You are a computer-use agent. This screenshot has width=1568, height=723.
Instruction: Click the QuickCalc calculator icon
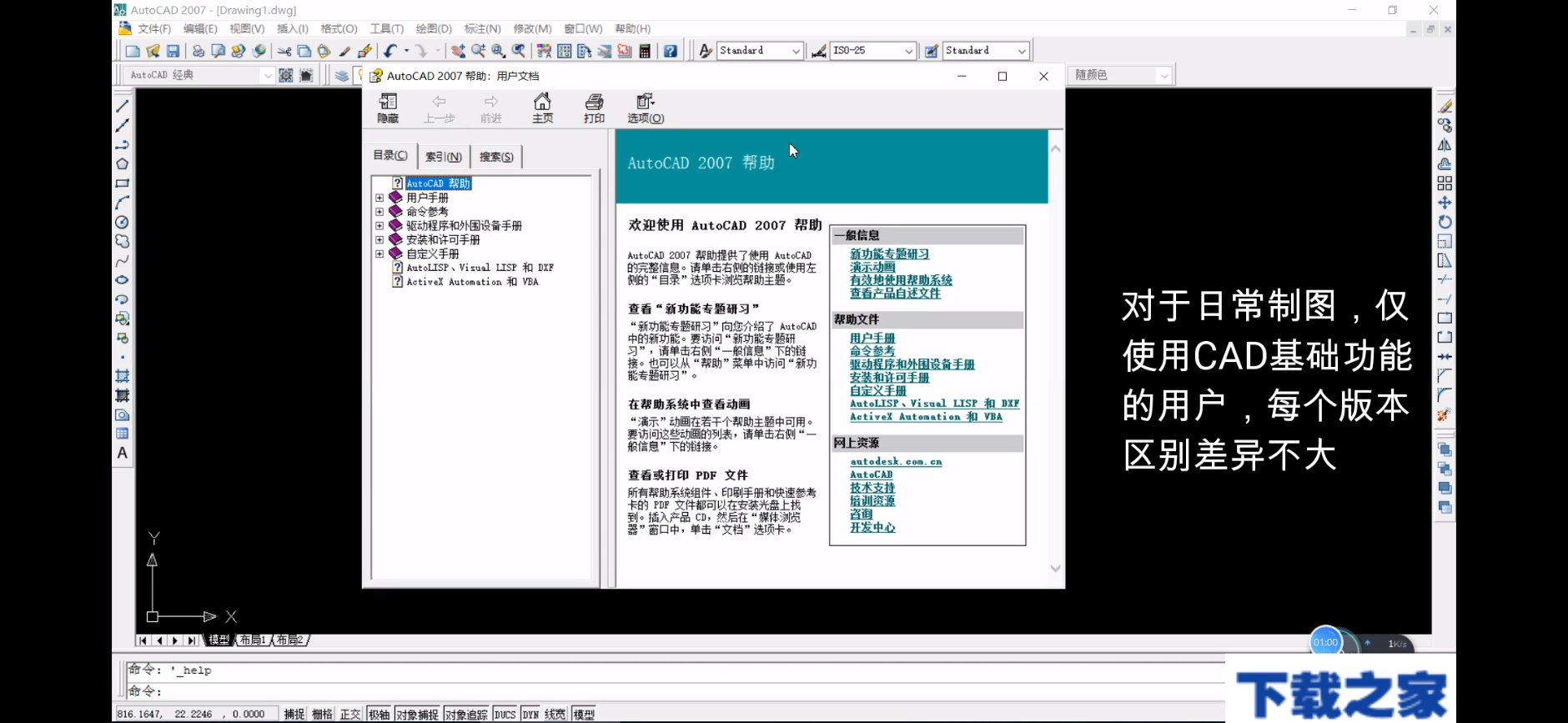[645, 51]
